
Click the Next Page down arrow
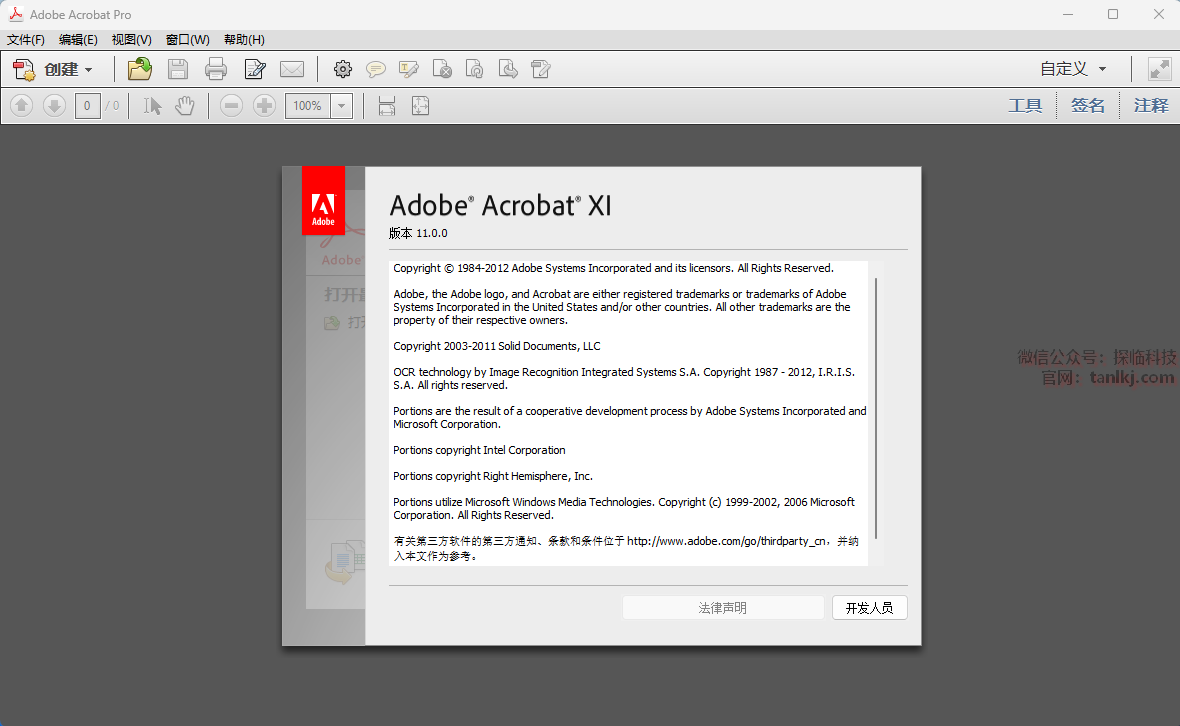pos(54,105)
